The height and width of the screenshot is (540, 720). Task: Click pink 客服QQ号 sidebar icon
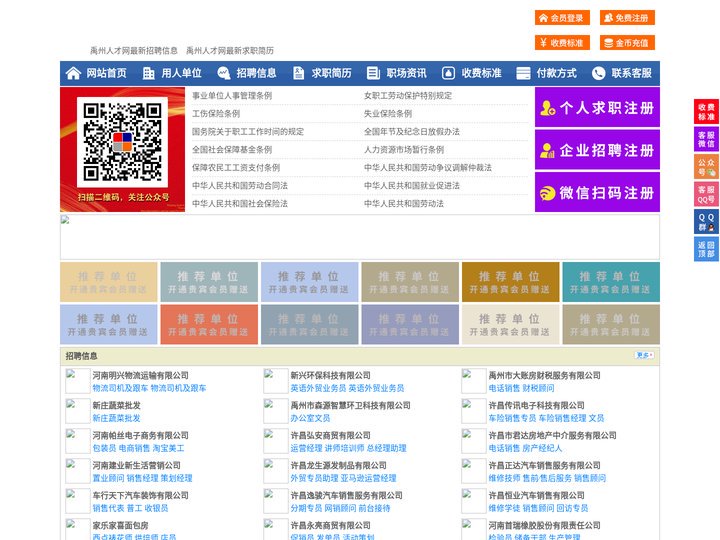pos(706,194)
